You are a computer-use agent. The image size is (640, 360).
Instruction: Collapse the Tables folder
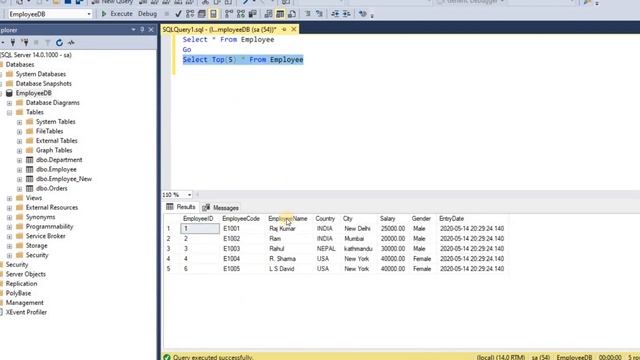(9, 113)
